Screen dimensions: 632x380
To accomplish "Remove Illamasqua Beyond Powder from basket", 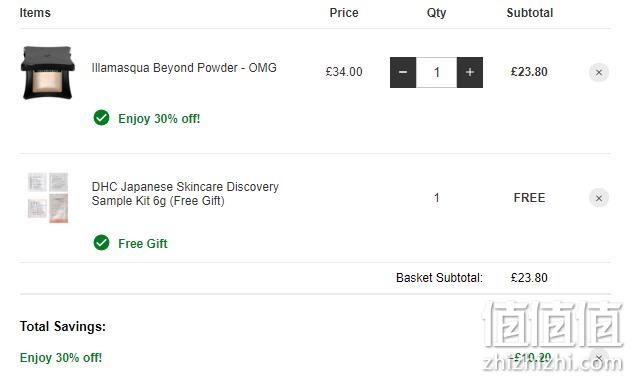I will coord(599,73).
